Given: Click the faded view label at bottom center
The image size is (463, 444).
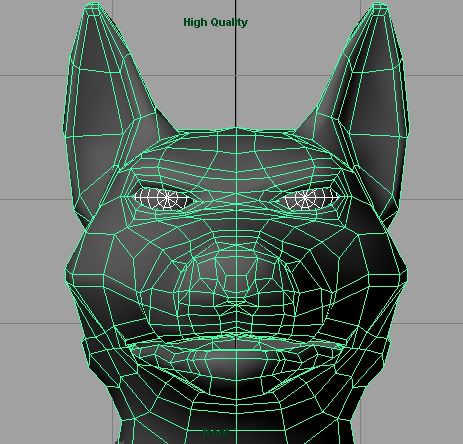Looking at the screenshot, I should tap(216, 433).
